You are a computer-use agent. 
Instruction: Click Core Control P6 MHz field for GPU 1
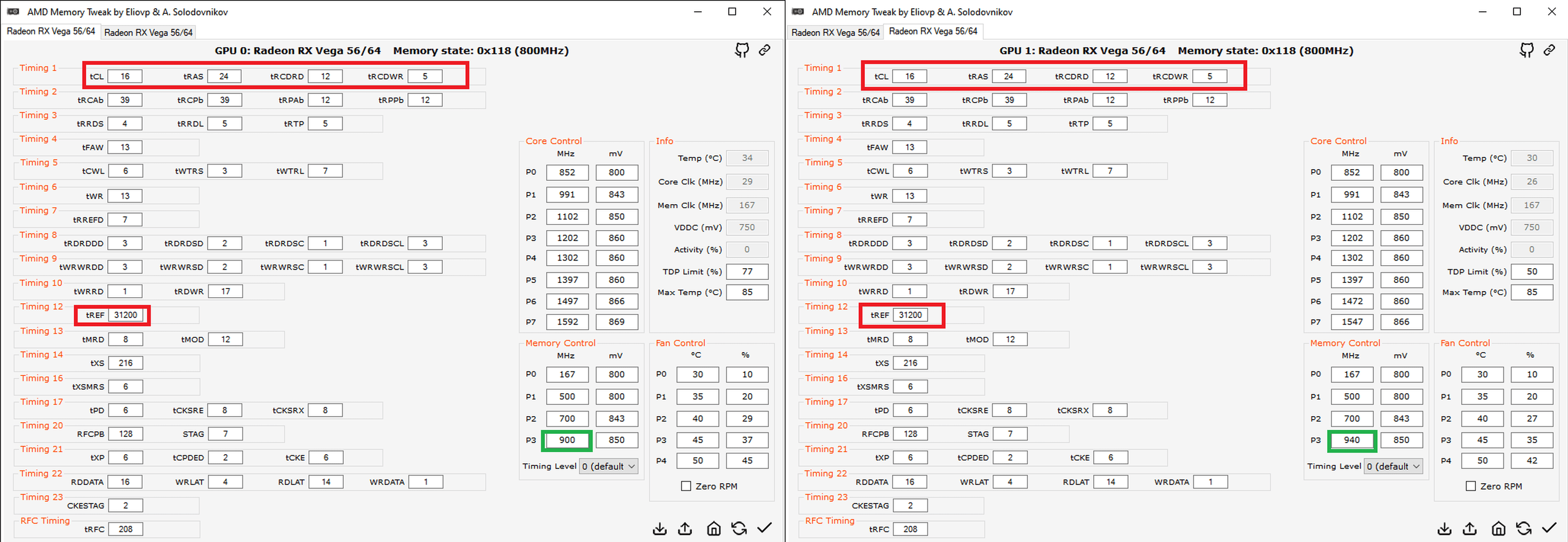point(1351,301)
